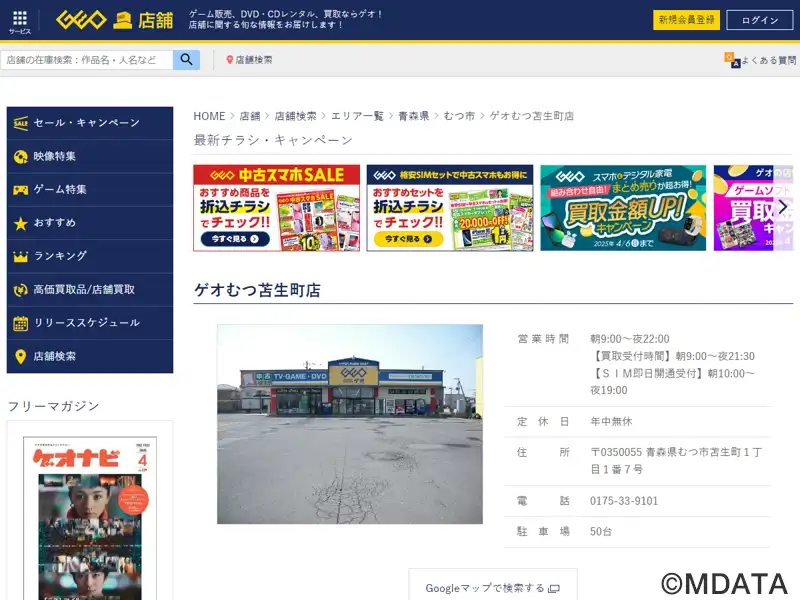Click the red pin icon for store search

230,60
